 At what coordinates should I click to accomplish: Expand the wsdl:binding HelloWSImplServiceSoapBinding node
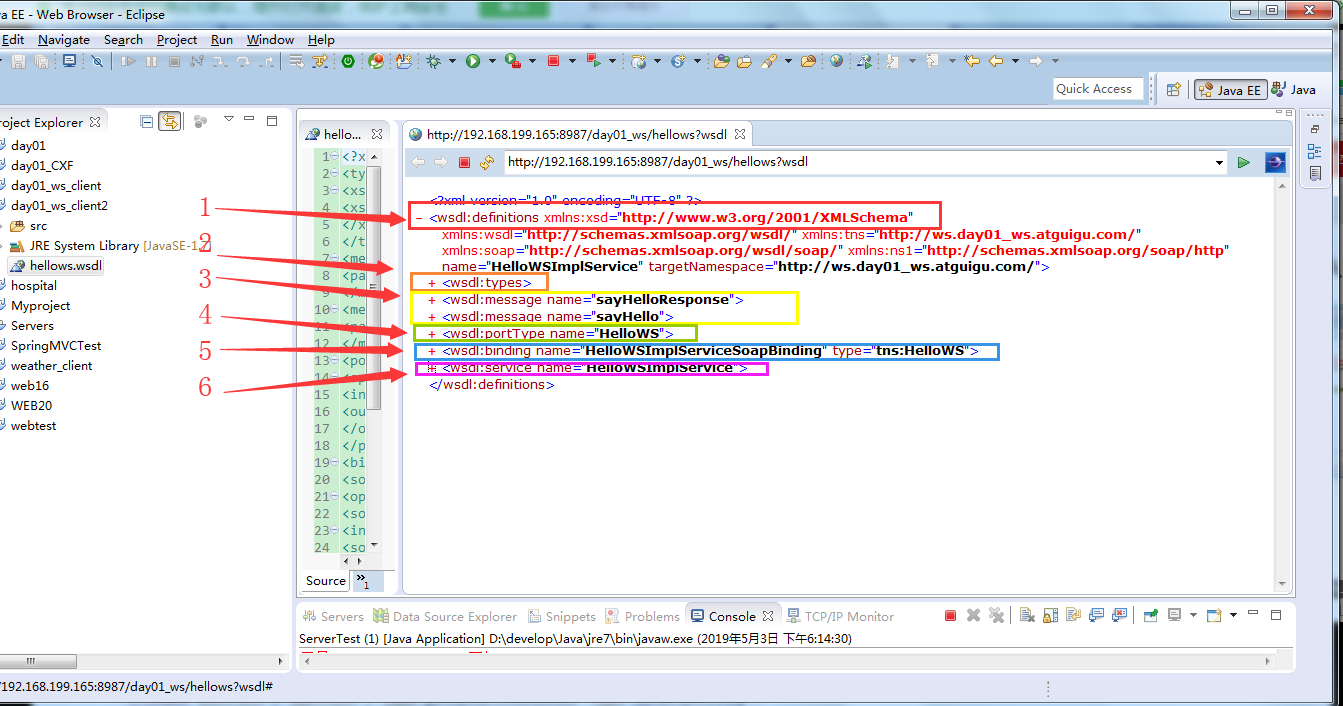coord(432,351)
